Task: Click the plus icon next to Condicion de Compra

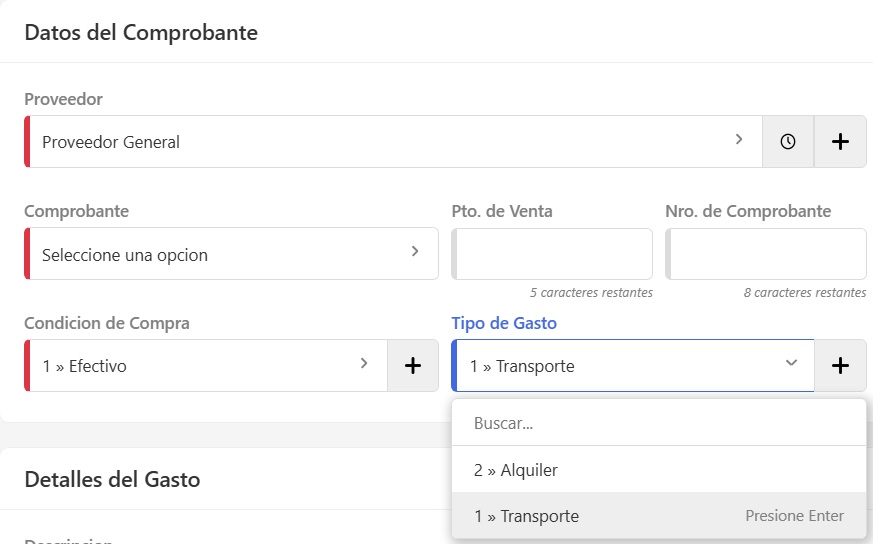Action: pos(412,366)
